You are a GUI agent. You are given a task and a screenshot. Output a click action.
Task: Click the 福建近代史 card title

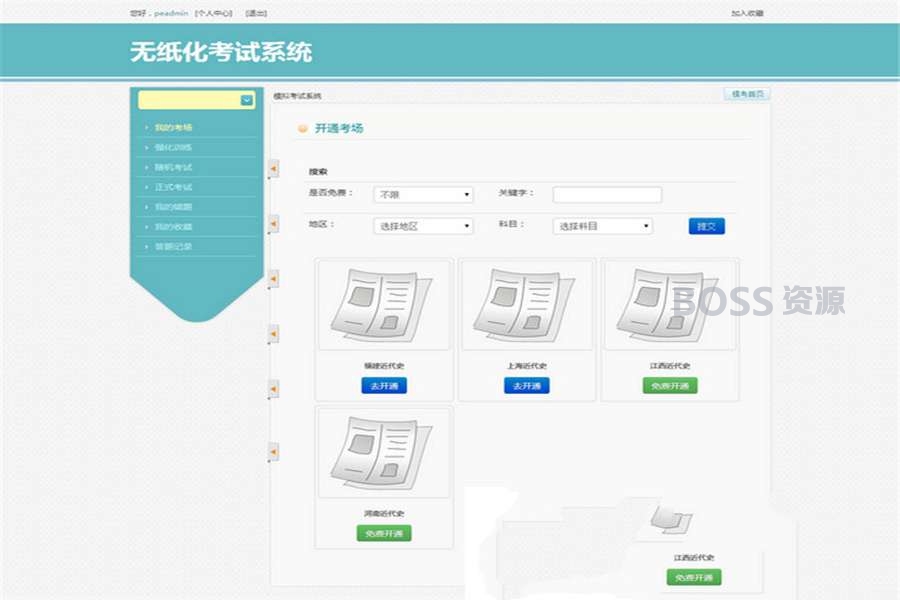click(x=384, y=366)
